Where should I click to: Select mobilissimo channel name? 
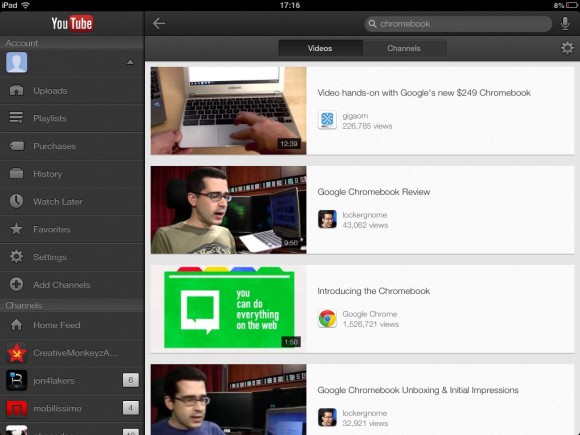point(57,408)
